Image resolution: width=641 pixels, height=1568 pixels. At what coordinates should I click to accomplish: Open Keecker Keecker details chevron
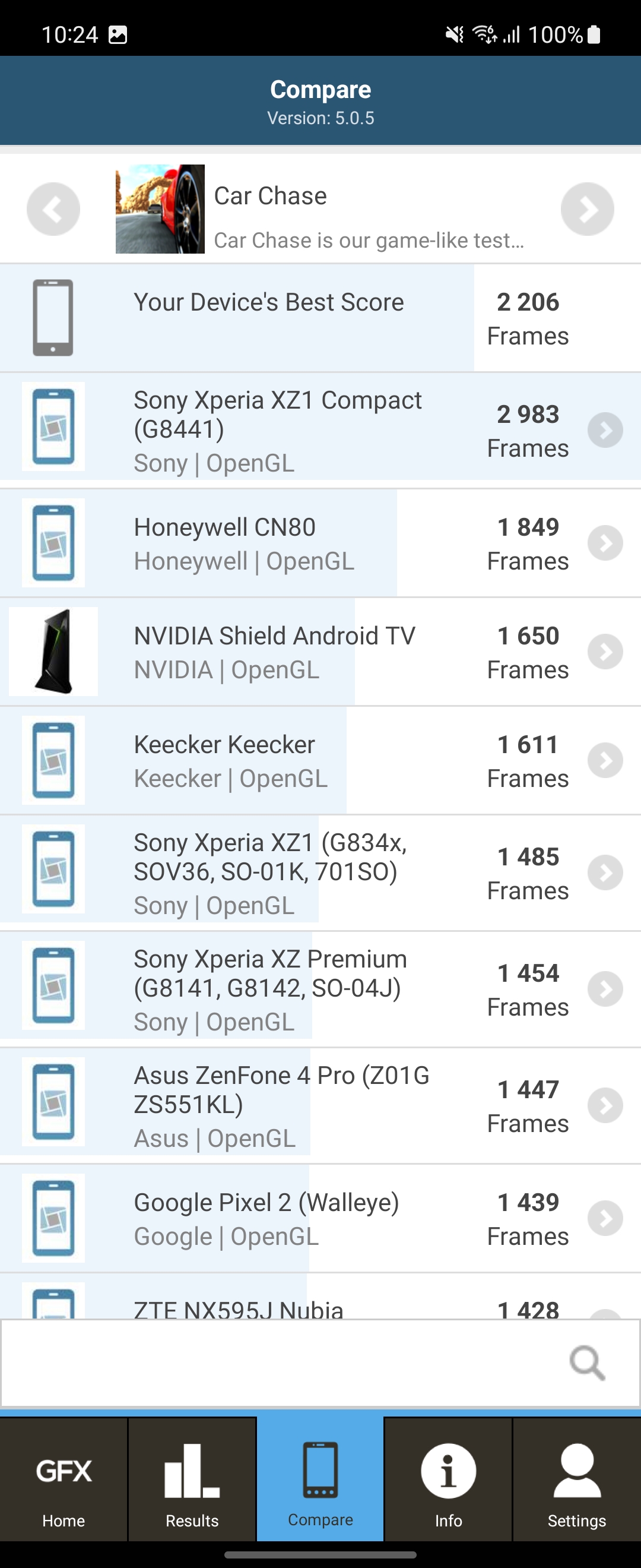pyautogui.click(x=605, y=760)
